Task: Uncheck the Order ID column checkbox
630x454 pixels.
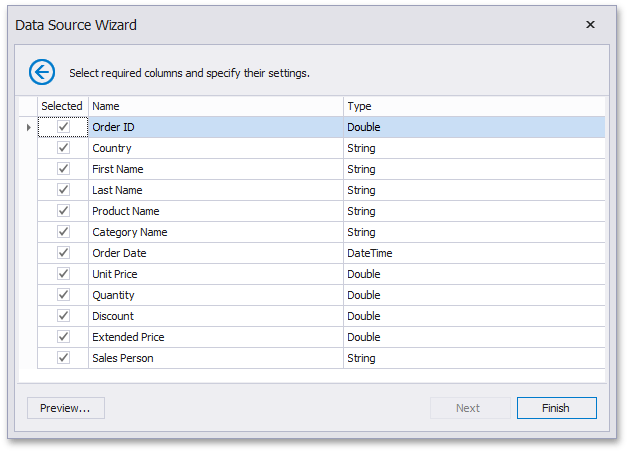Action: pyautogui.click(x=63, y=127)
